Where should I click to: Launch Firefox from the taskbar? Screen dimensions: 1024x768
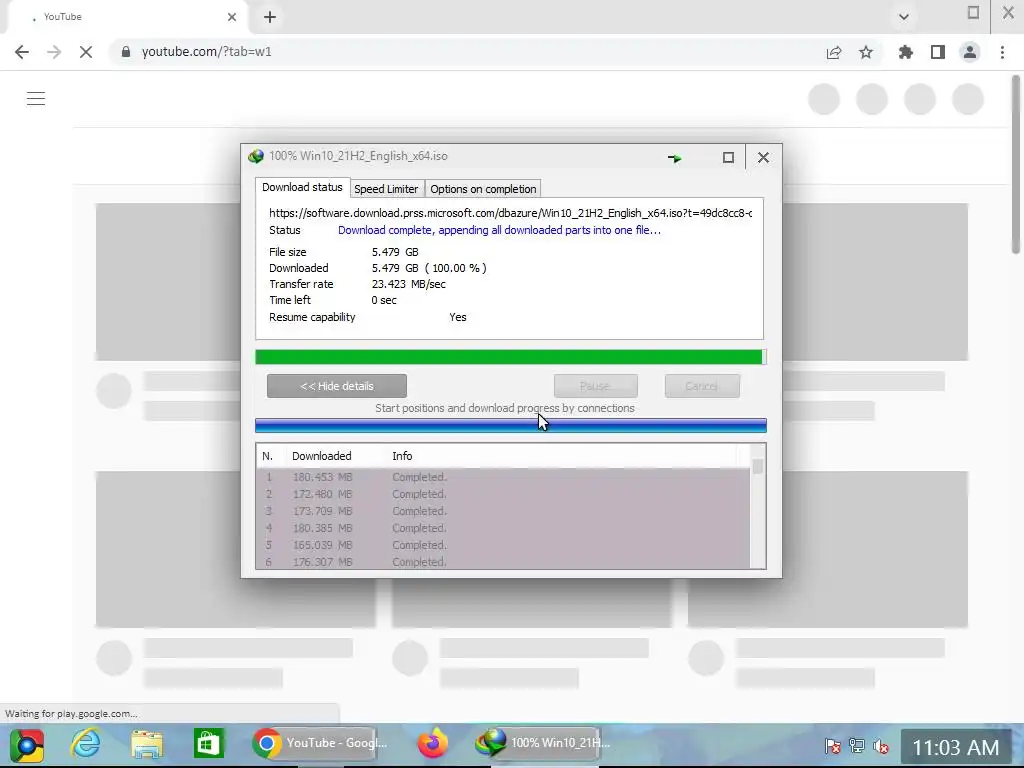[432, 744]
